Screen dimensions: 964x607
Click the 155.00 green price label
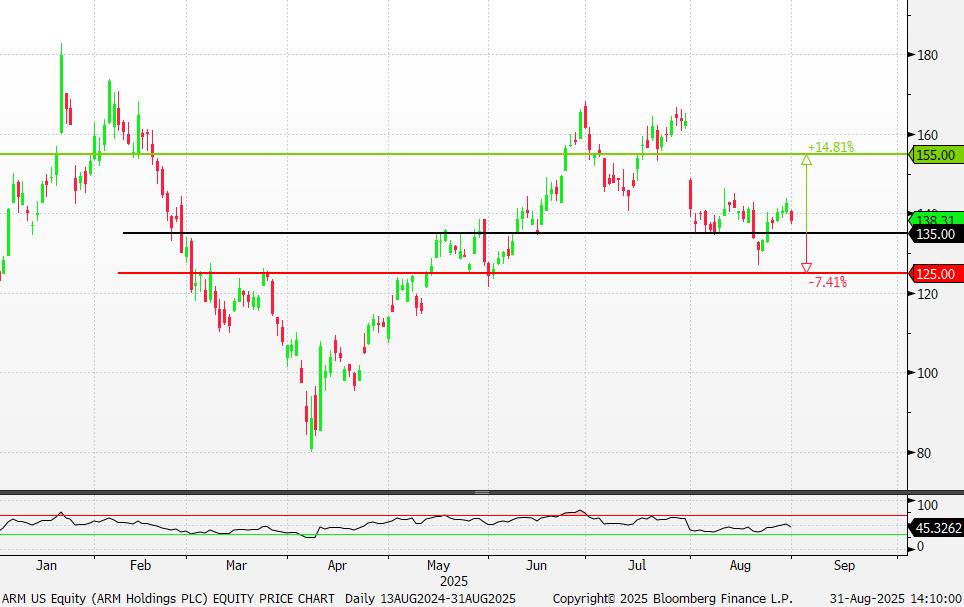click(936, 155)
